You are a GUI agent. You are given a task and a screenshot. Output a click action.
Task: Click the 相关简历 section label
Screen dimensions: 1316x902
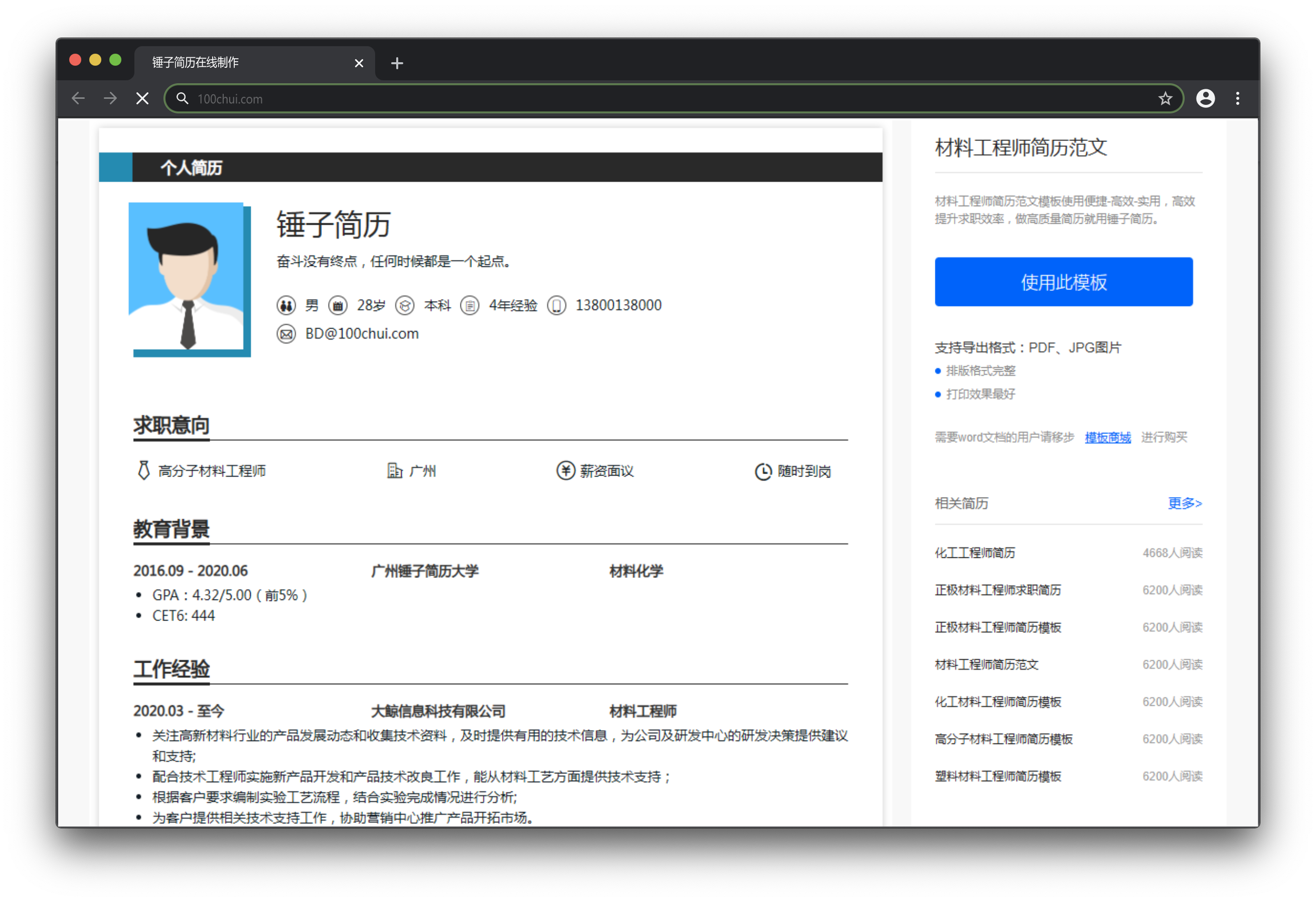(961, 503)
